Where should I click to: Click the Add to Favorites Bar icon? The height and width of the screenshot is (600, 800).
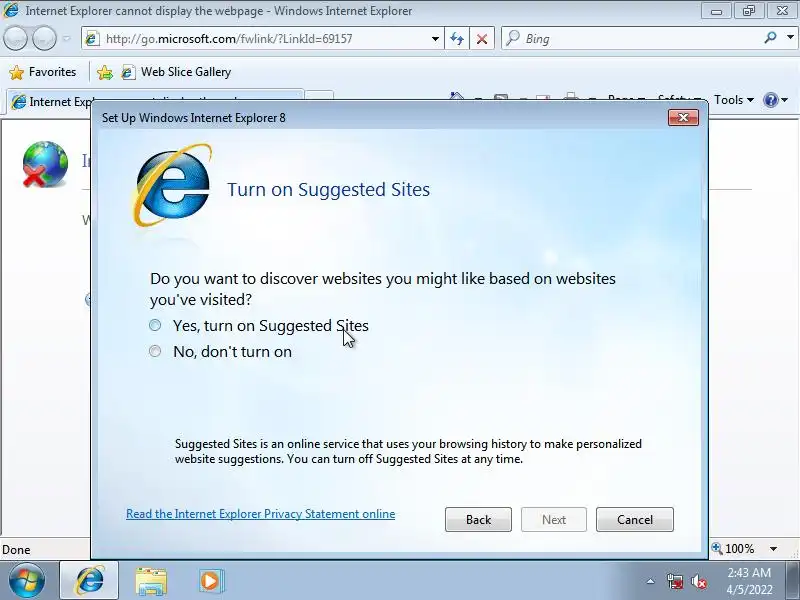click(105, 72)
